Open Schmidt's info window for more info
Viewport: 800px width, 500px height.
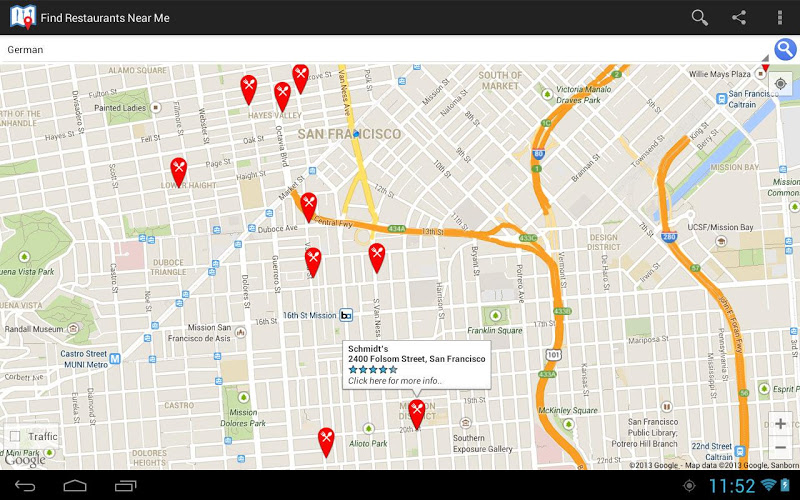tap(416, 364)
